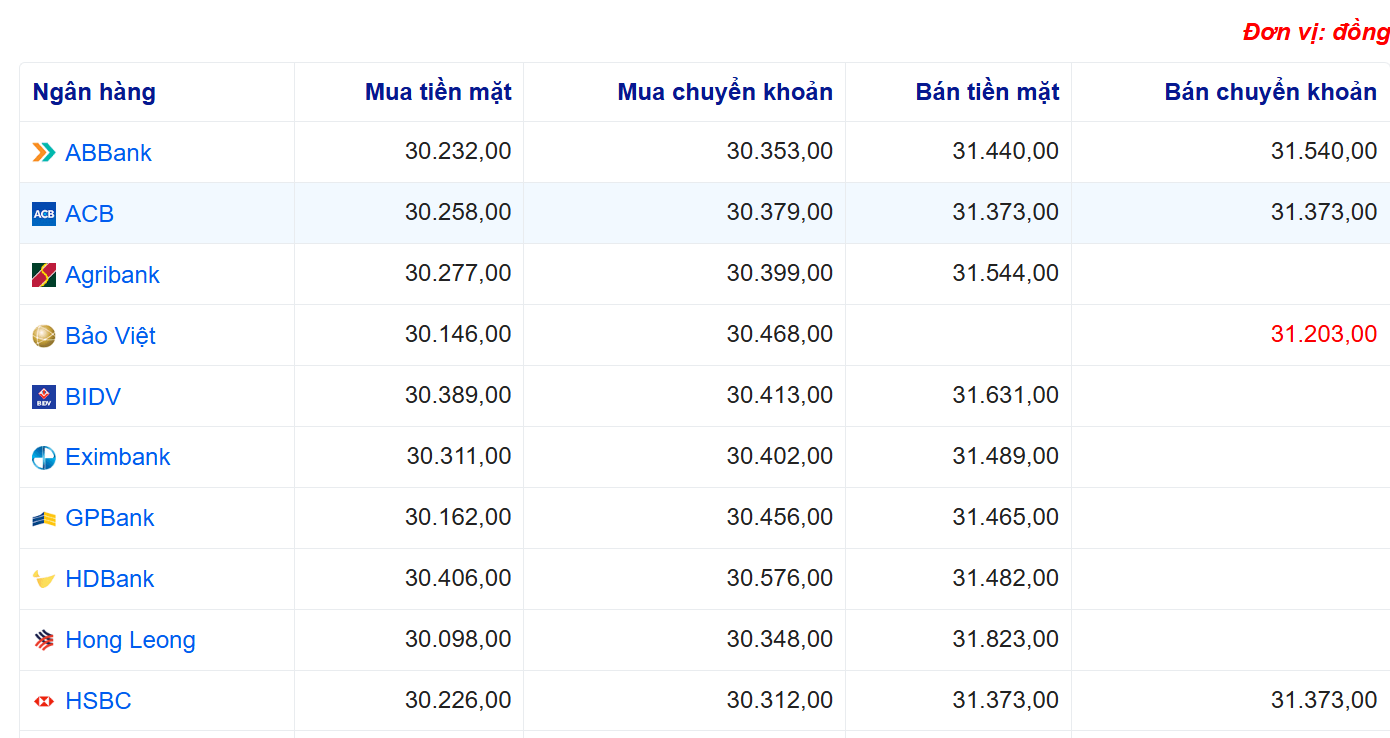Open the Eximbank bank link

tap(118, 457)
